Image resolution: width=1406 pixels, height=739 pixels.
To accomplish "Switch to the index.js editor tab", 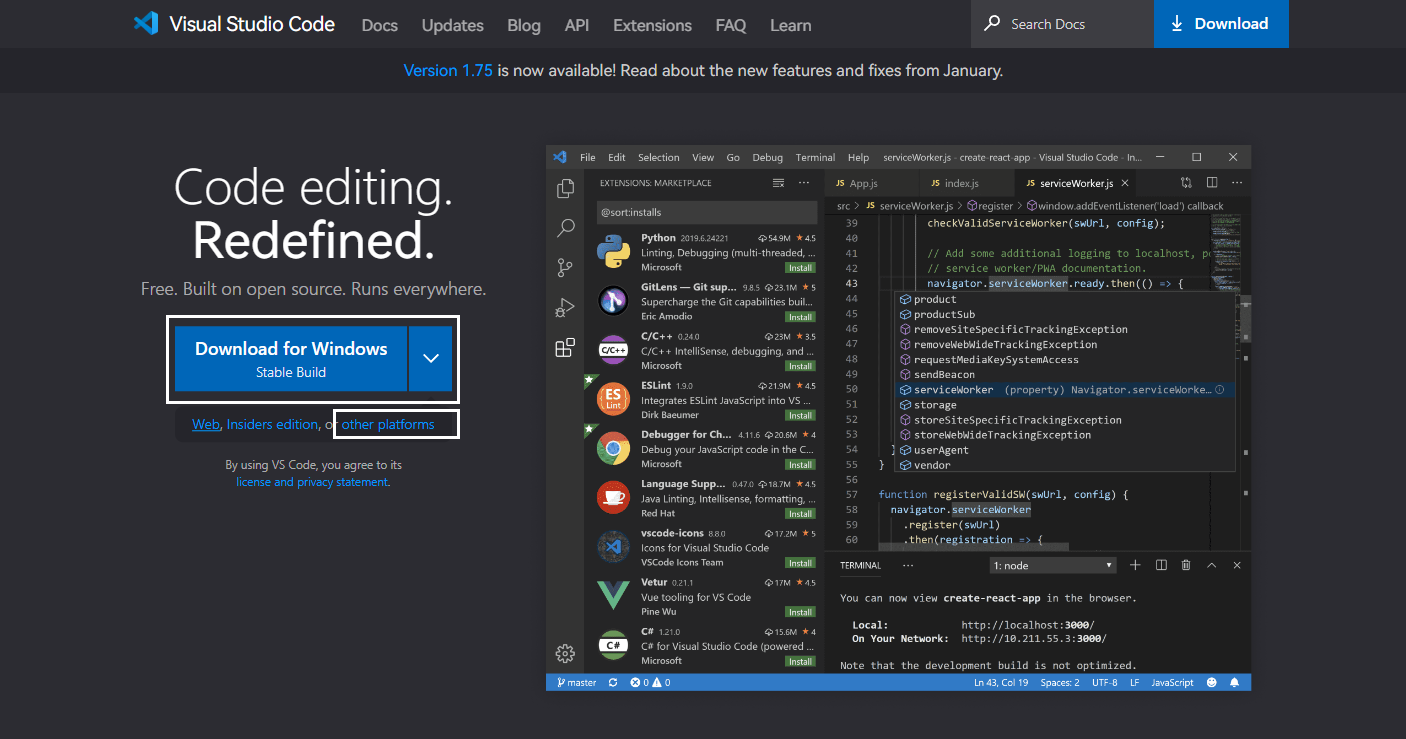I will tap(961, 184).
